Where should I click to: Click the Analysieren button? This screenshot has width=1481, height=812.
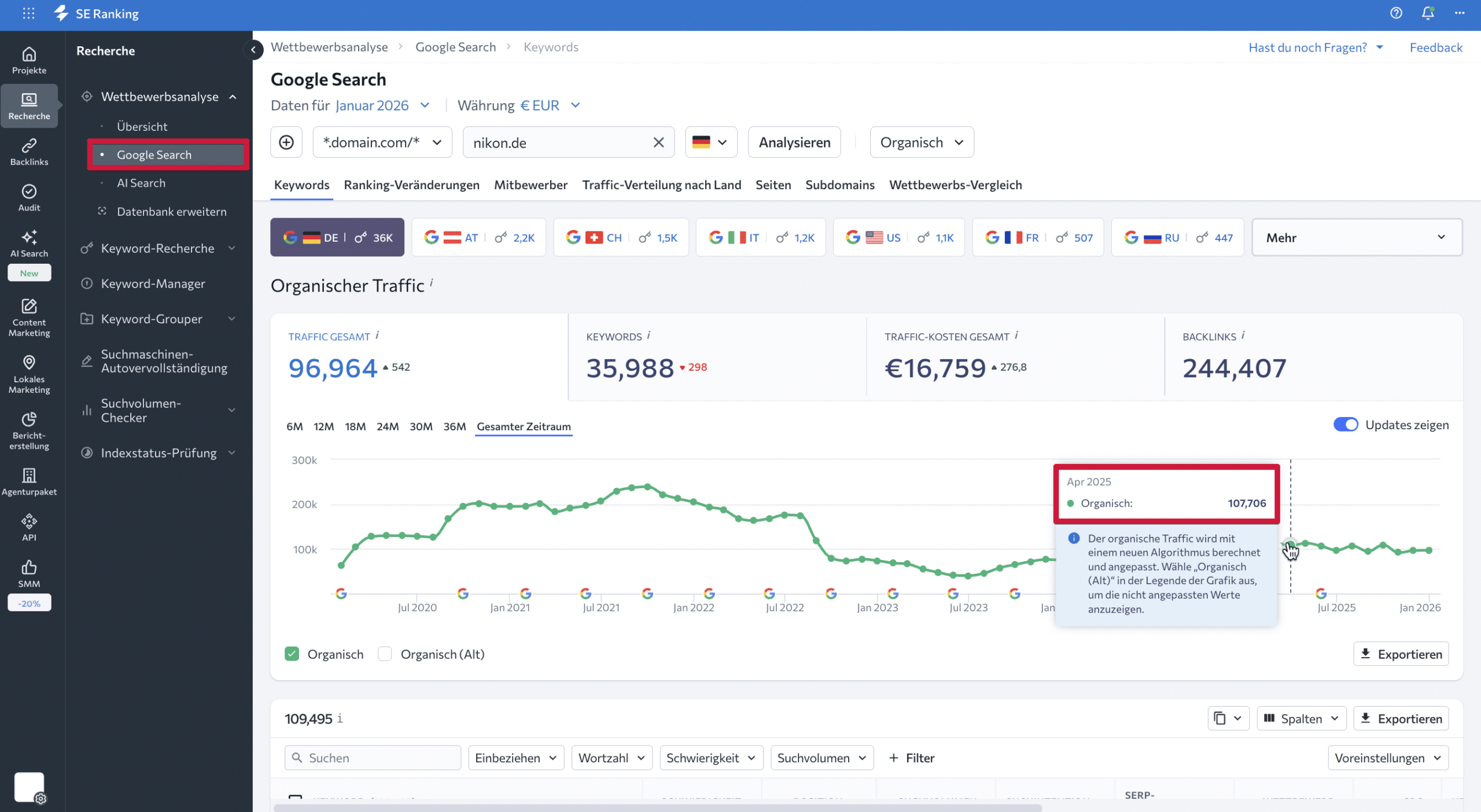pos(794,142)
